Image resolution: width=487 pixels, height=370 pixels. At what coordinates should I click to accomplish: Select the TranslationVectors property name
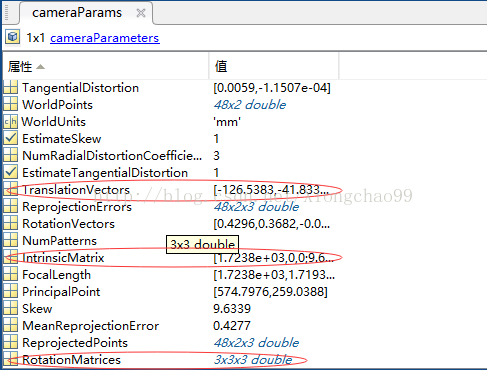click(x=76, y=190)
